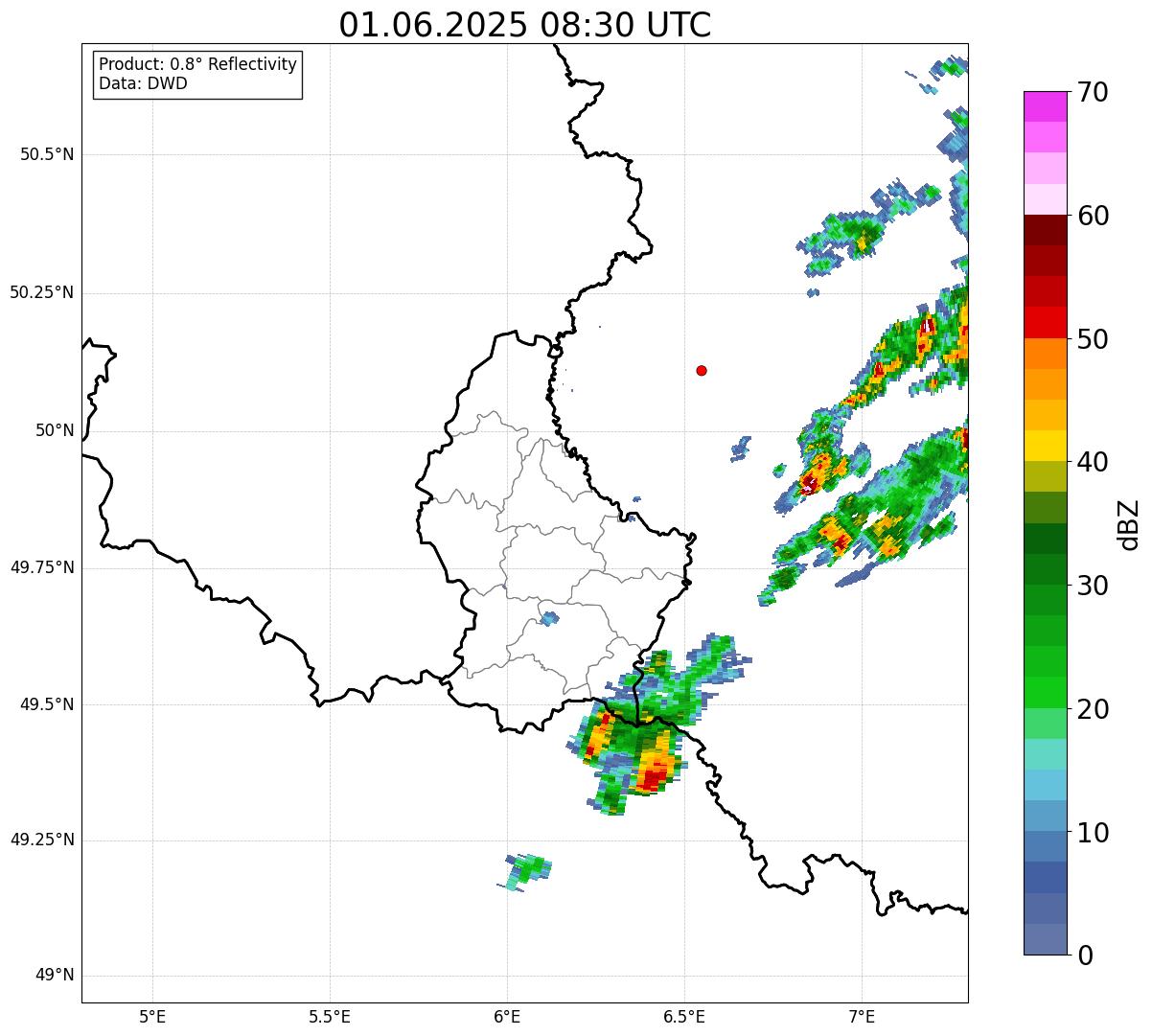Viewport: 1152px width, 1036px height.
Task: Click the 5°E longitude label
Action: 152,1017
